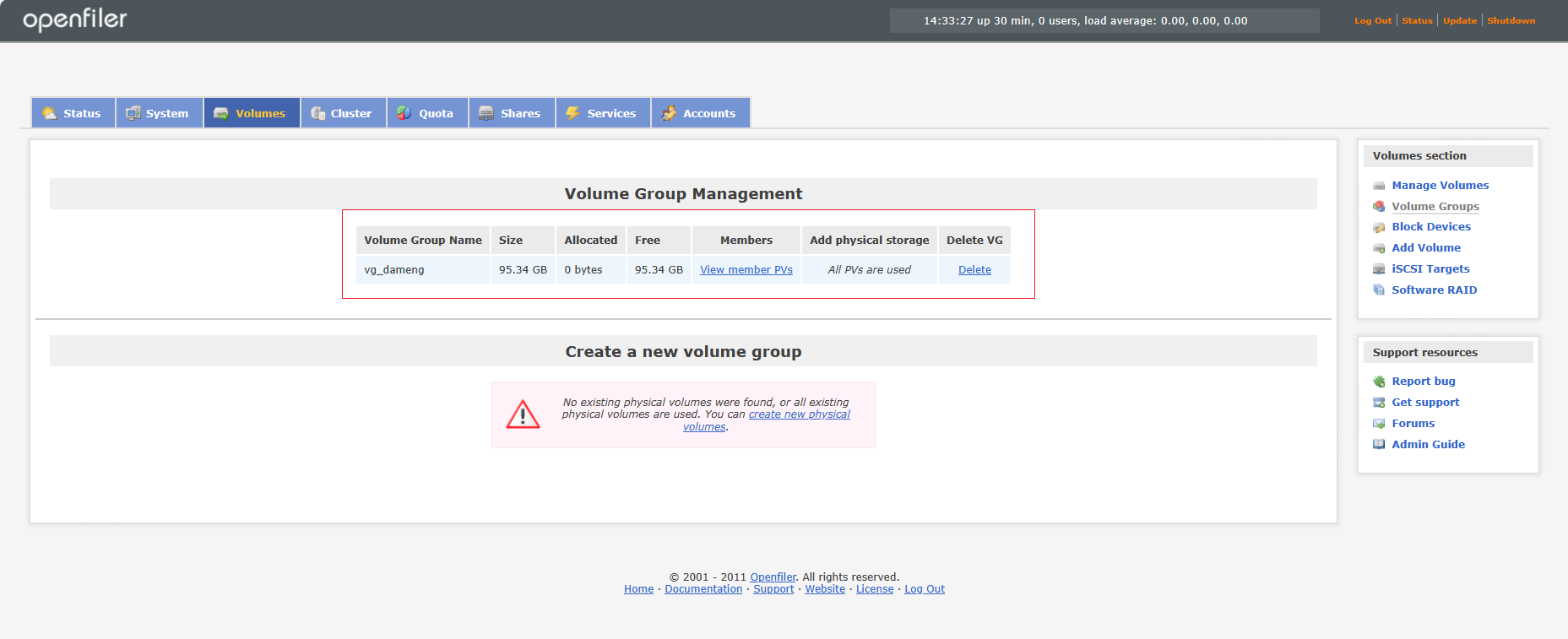Open the View member PVs link

click(x=746, y=270)
